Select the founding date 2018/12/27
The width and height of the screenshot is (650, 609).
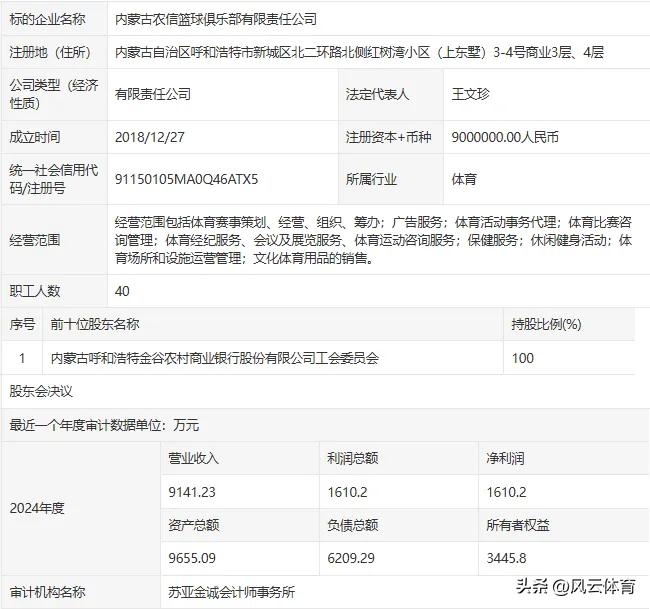click(x=150, y=137)
